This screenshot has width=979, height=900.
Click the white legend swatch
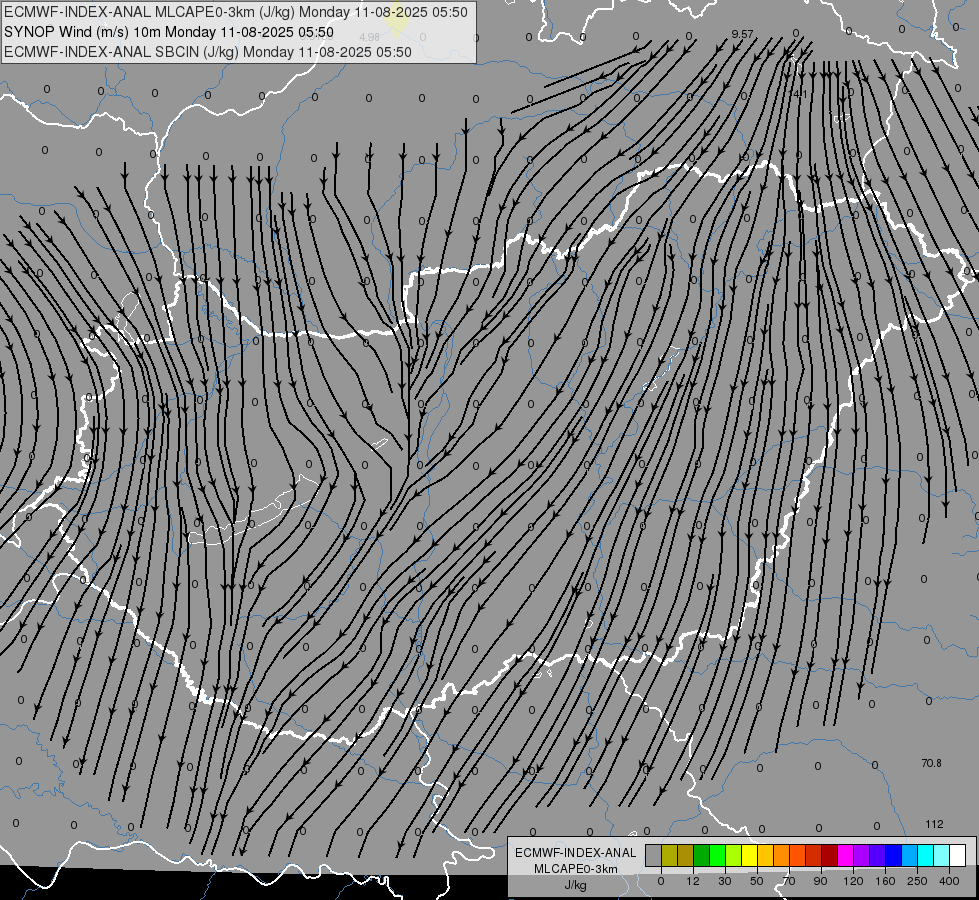pos(958,855)
